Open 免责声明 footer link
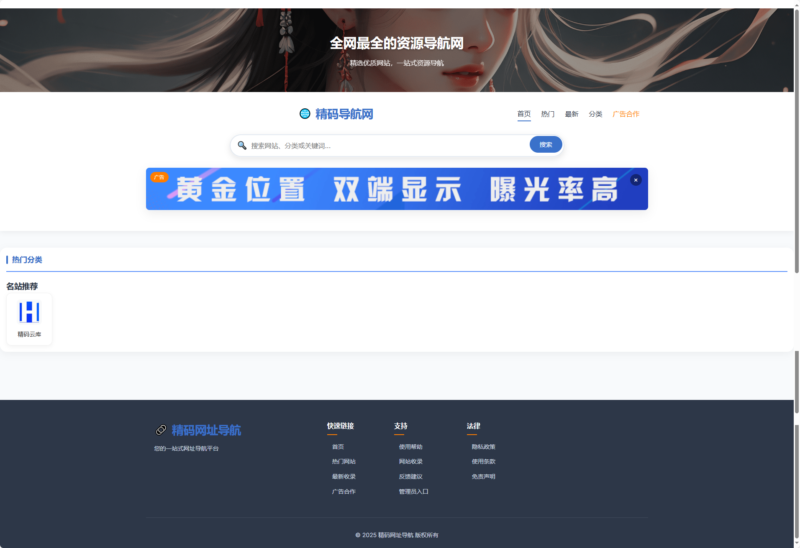Viewport: 800px width, 548px height. point(484,477)
